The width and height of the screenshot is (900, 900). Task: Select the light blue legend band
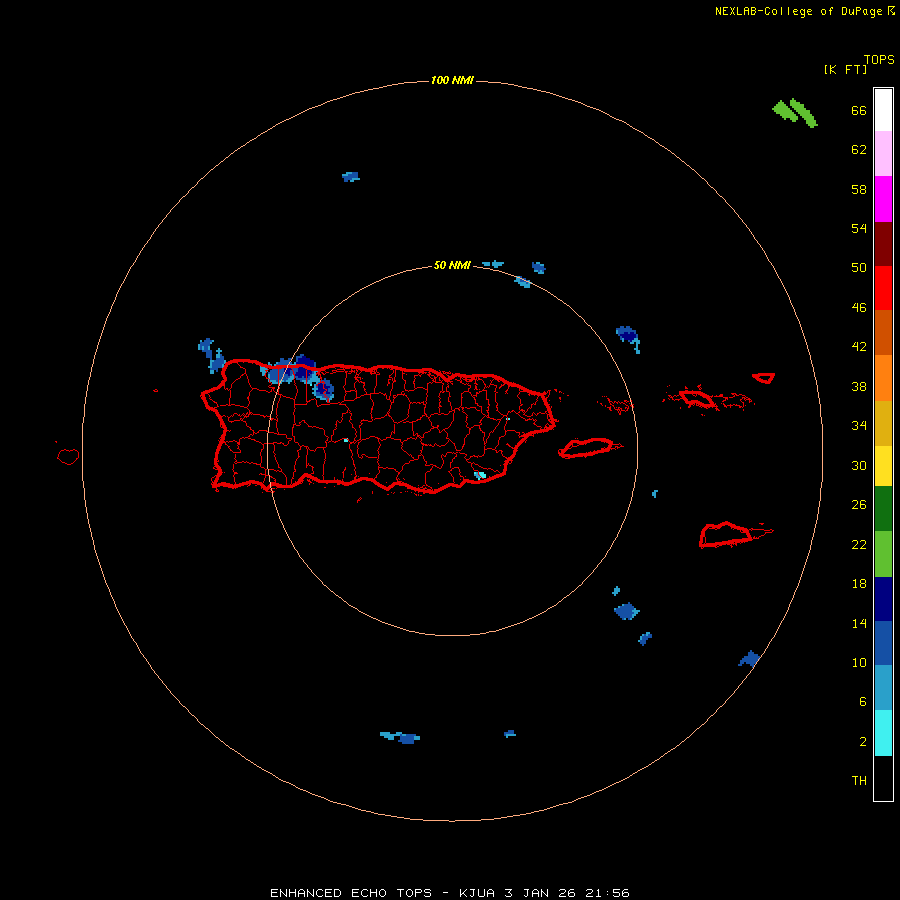(x=883, y=688)
